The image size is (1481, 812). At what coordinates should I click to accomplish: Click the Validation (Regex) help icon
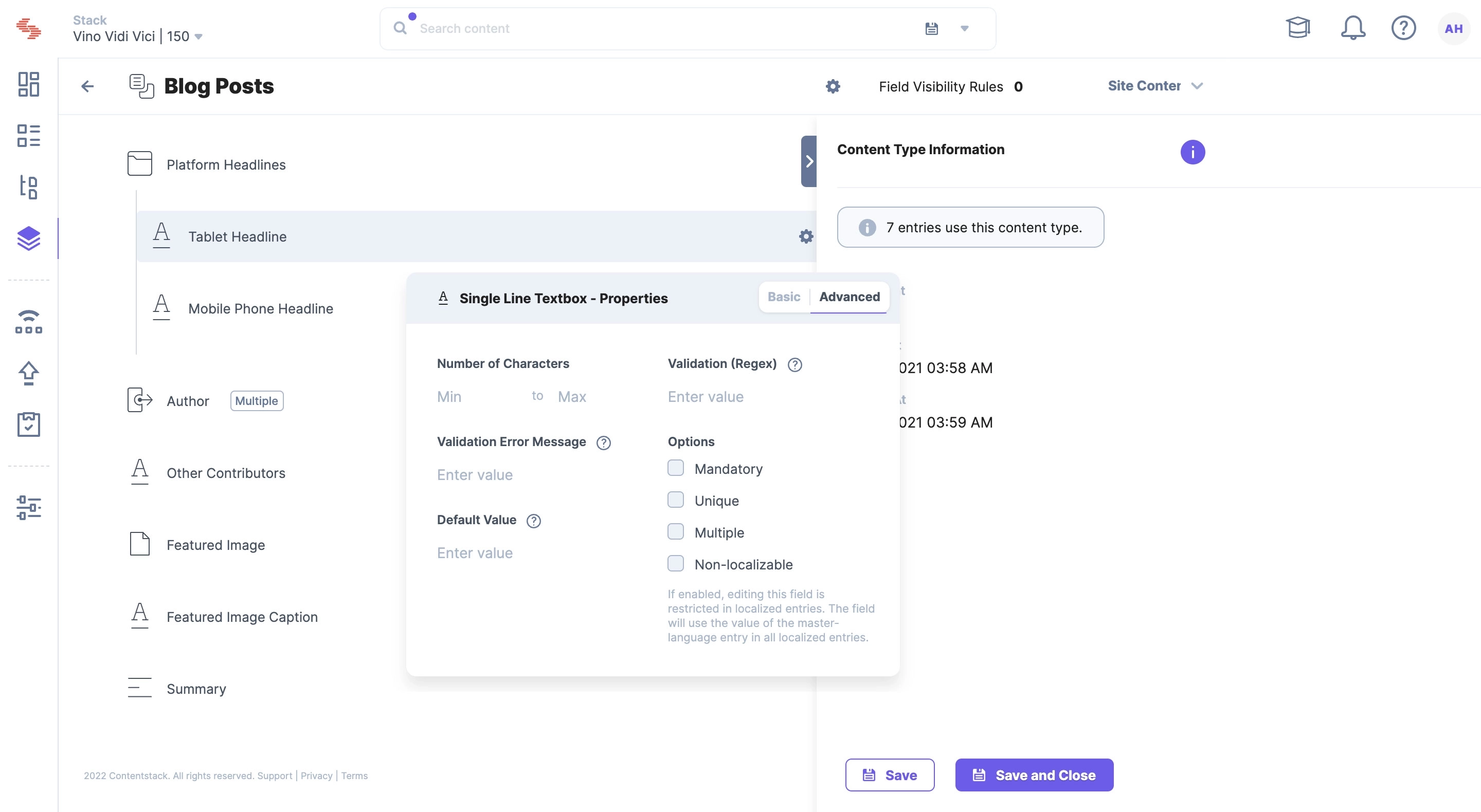click(x=794, y=364)
